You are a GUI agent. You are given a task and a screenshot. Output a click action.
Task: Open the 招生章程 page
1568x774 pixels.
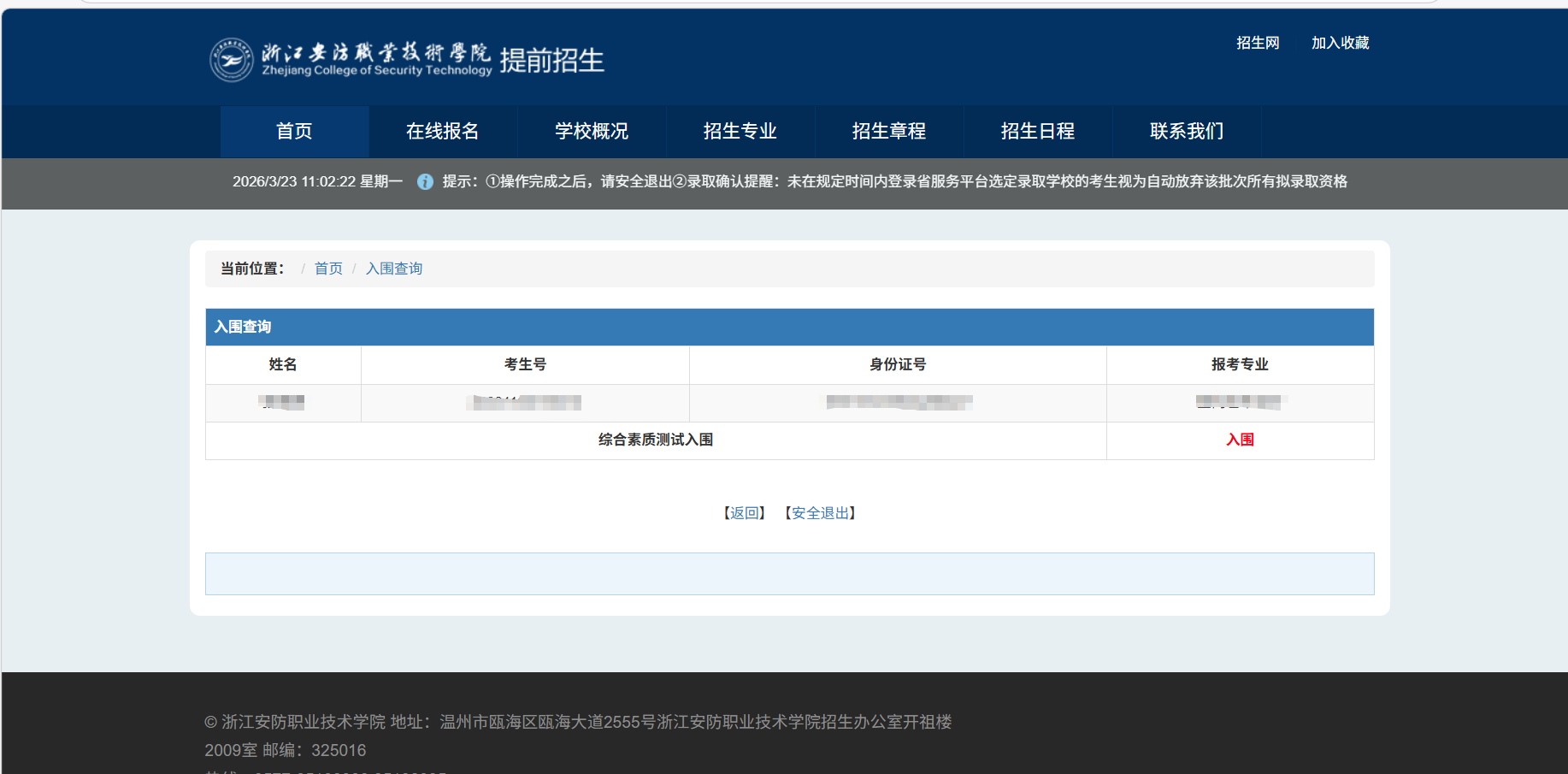[x=889, y=131]
